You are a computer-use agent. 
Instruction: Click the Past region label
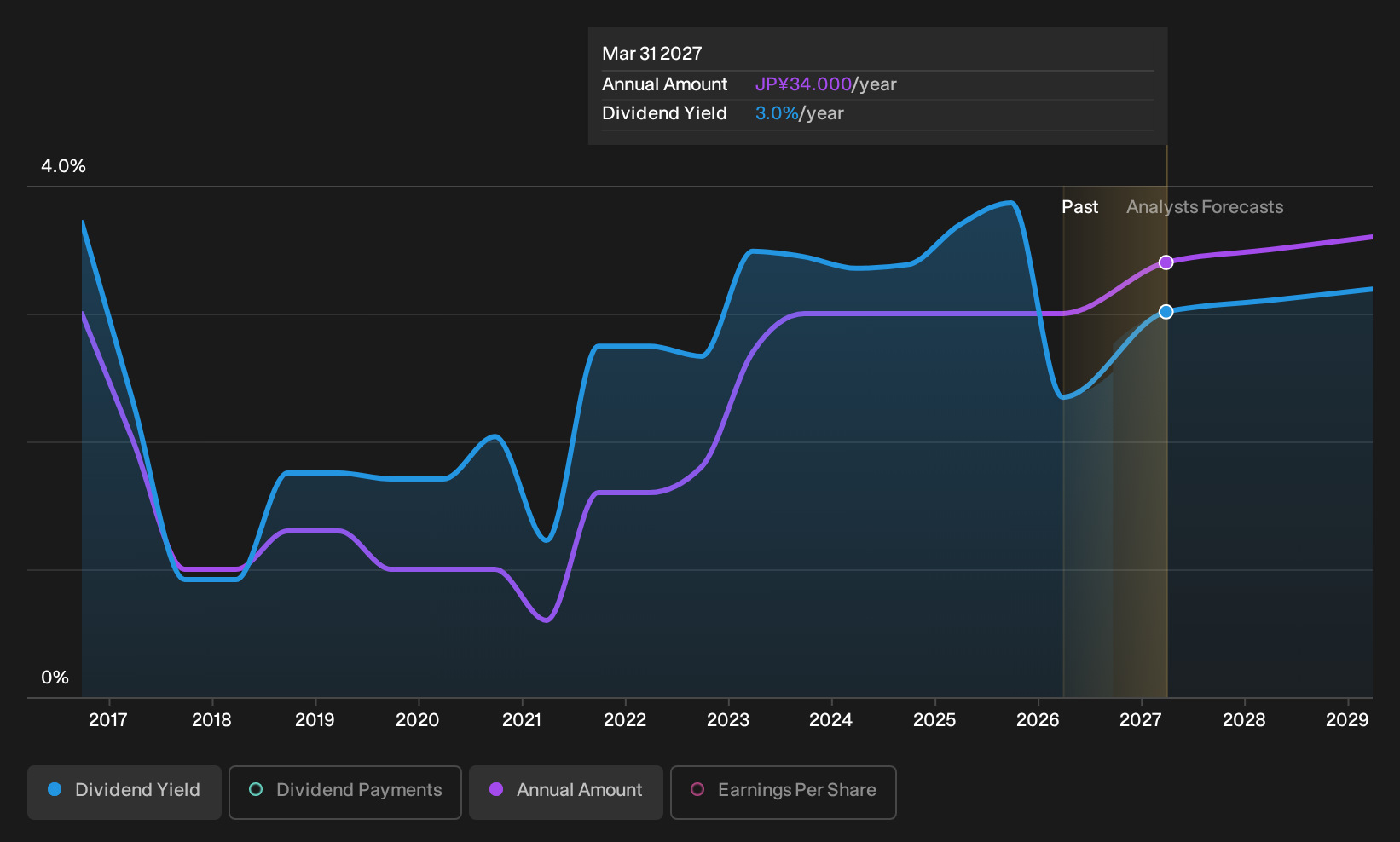(x=1079, y=207)
